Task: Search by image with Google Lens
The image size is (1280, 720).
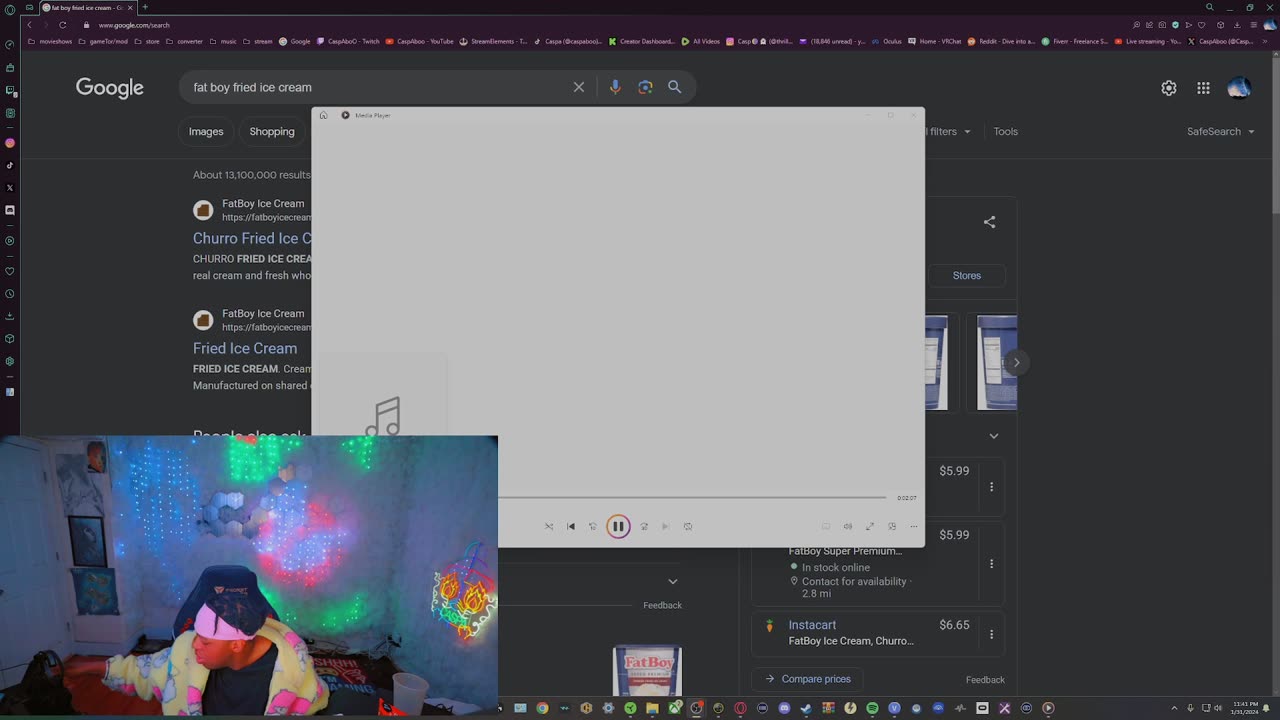Action: [x=645, y=87]
